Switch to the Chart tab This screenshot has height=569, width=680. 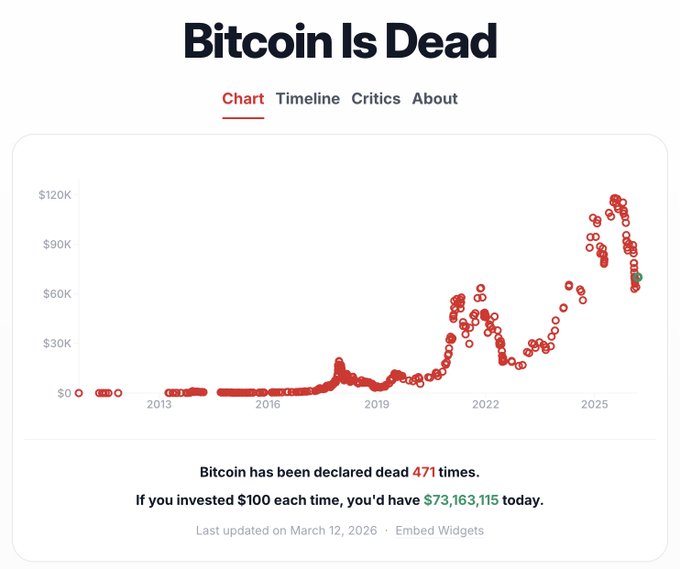click(x=243, y=99)
